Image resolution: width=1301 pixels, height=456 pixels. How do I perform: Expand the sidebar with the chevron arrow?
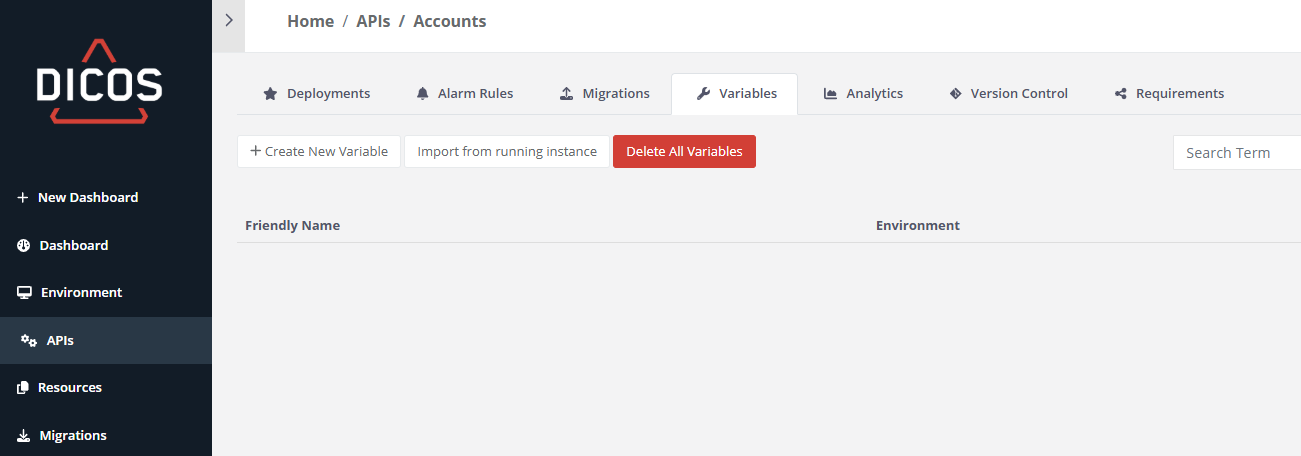pyautogui.click(x=228, y=20)
